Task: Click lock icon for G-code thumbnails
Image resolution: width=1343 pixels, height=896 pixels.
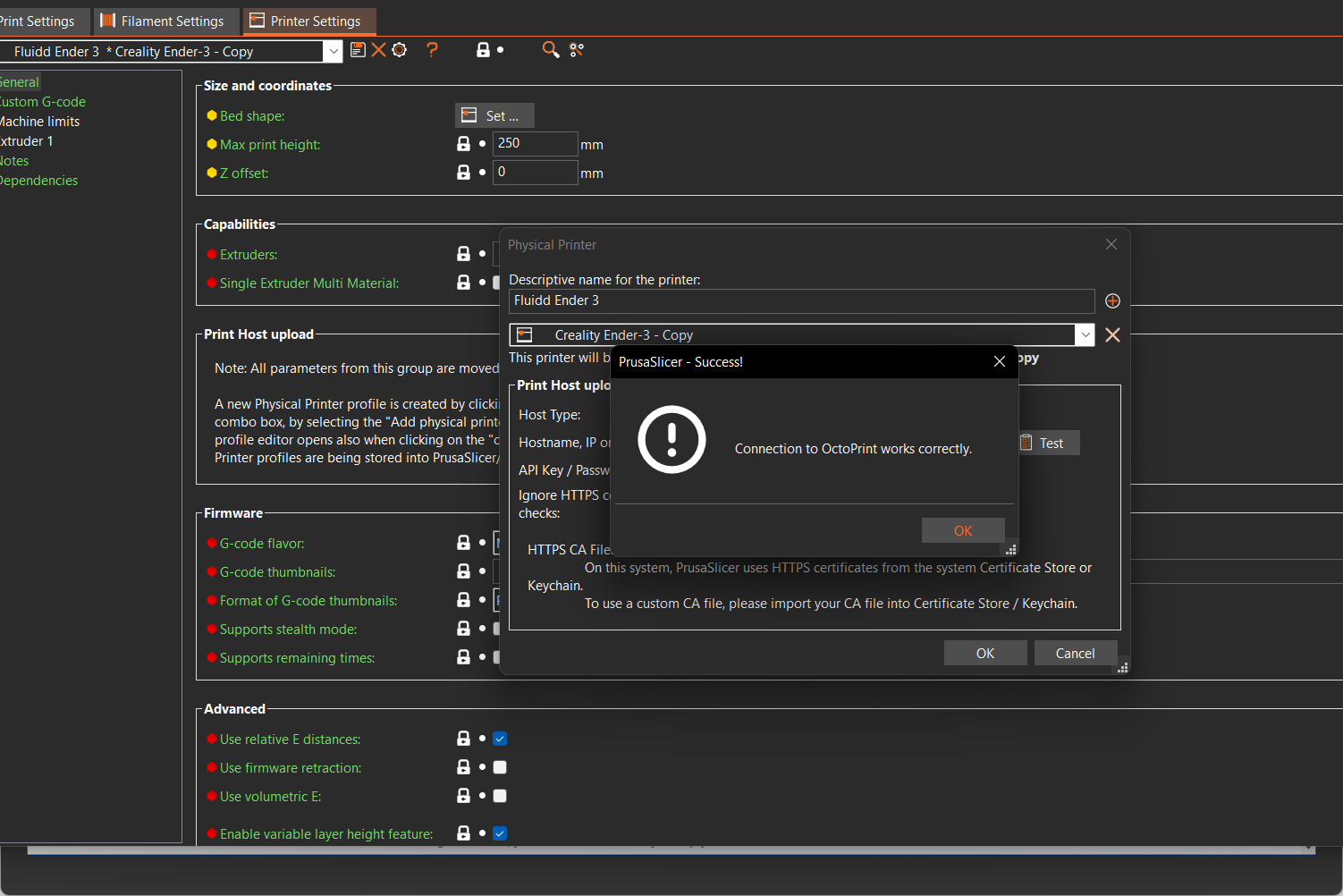Action: [x=463, y=571]
